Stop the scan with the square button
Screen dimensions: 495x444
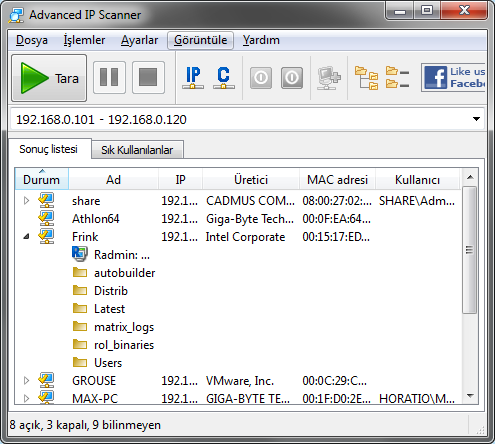tap(148, 77)
